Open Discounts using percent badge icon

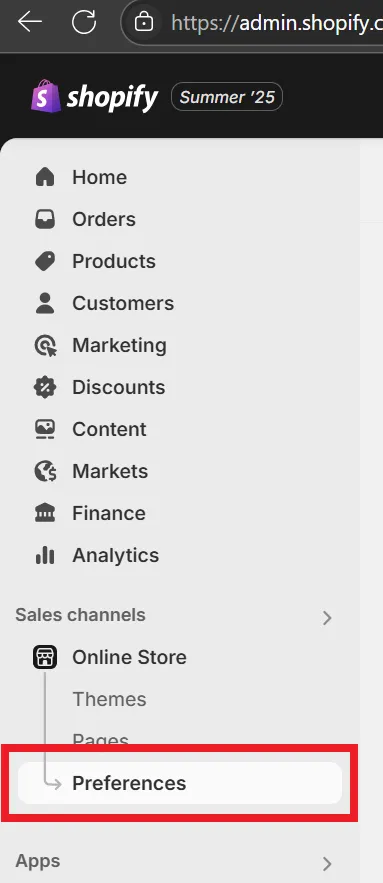[x=45, y=387]
